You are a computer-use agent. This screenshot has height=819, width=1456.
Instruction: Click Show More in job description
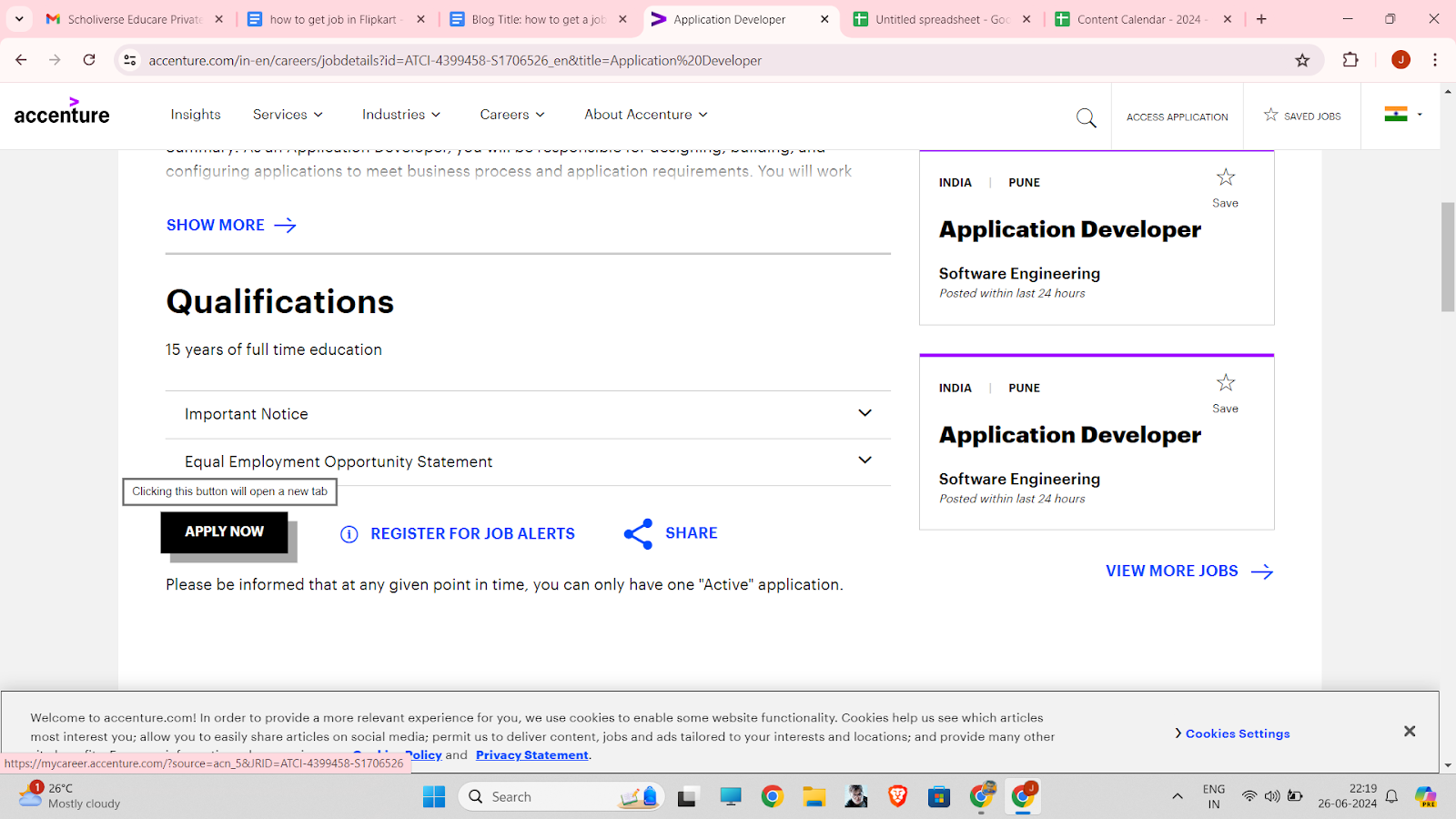pyautogui.click(x=216, y=225)
